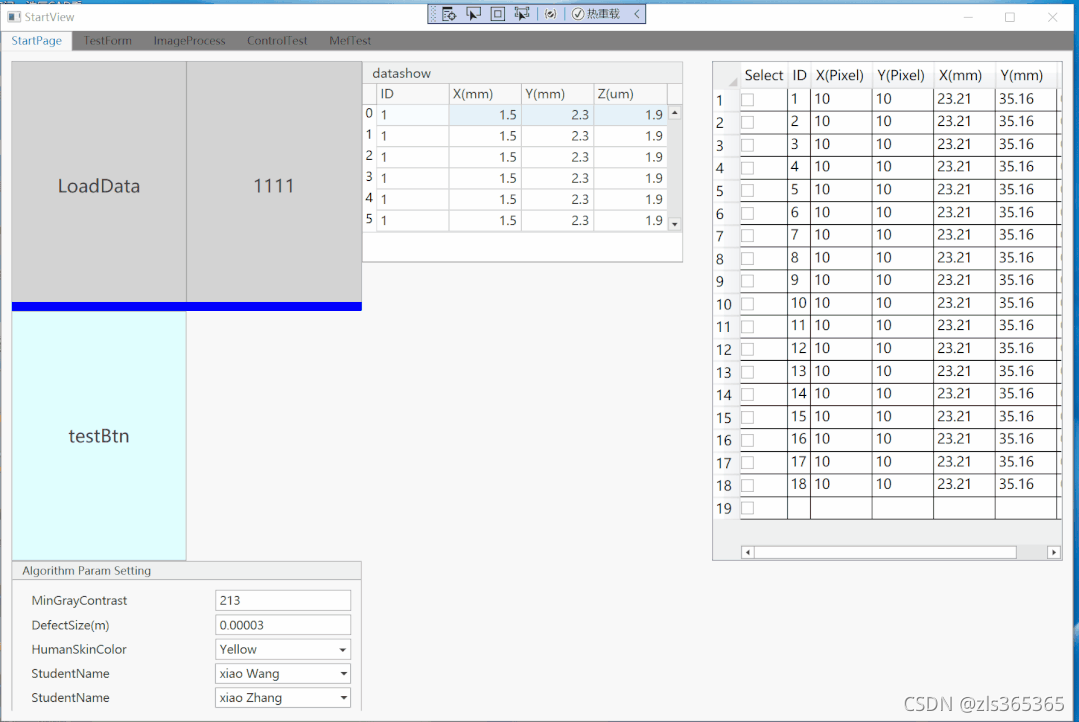Check the Select box in row 8
1079x722 pixels.
pos(748,259)
